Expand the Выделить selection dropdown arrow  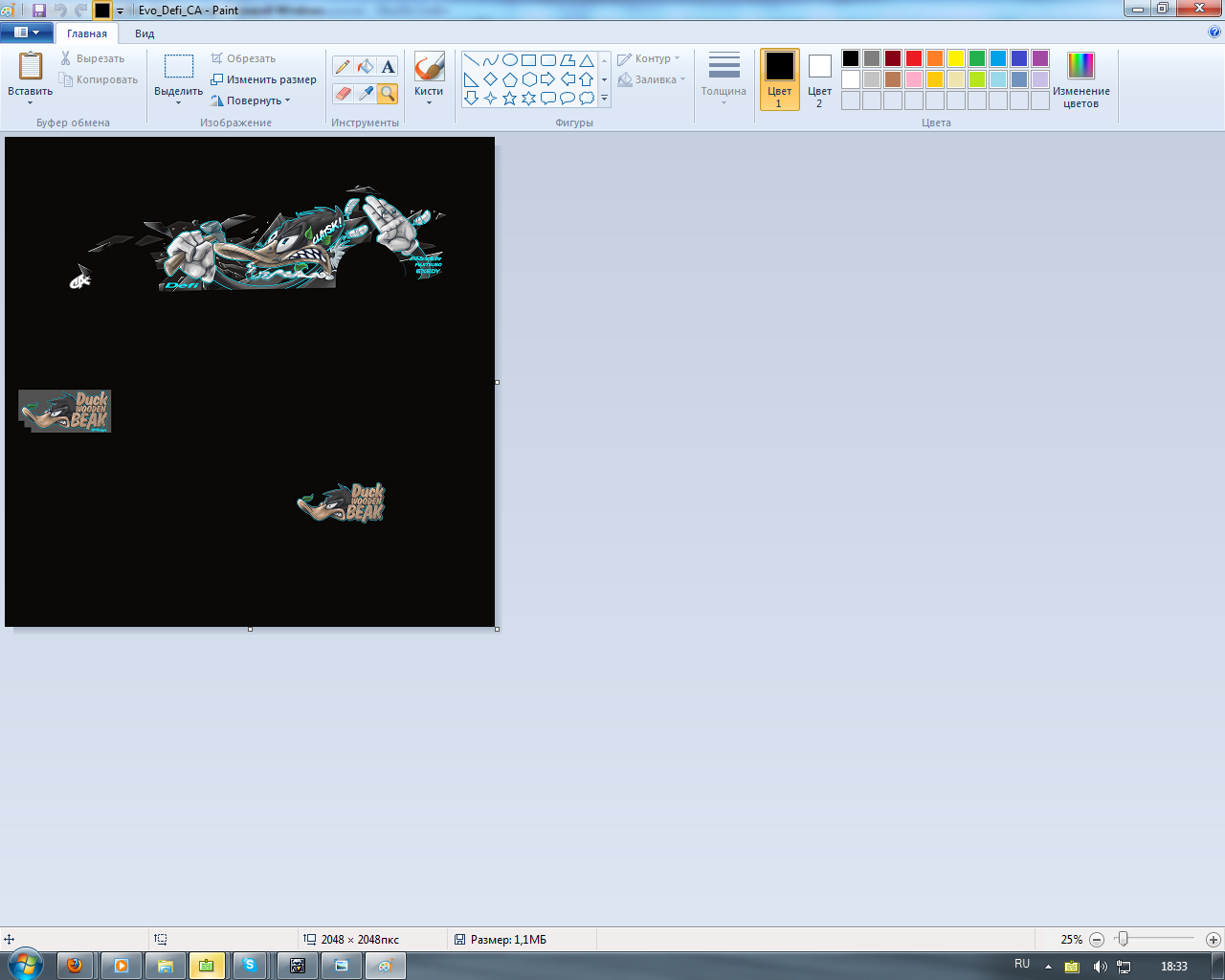(x=178, y=102)
